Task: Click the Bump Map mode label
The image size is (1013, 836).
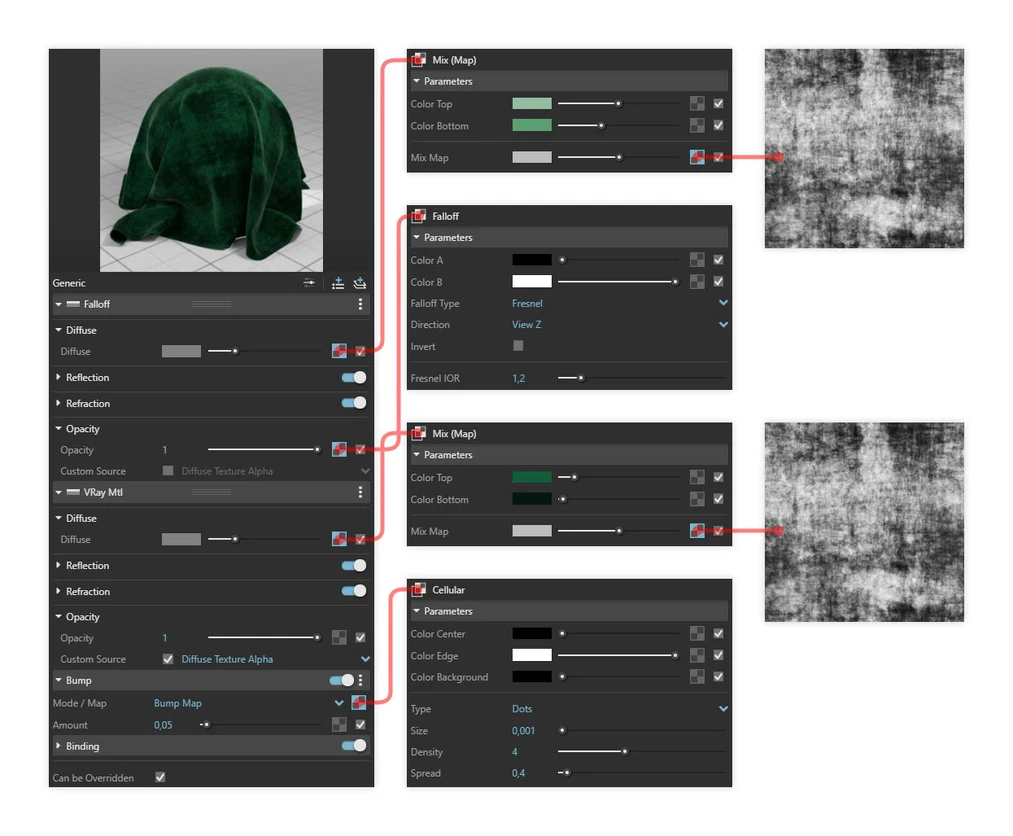Action: click(x=178, y=703)
